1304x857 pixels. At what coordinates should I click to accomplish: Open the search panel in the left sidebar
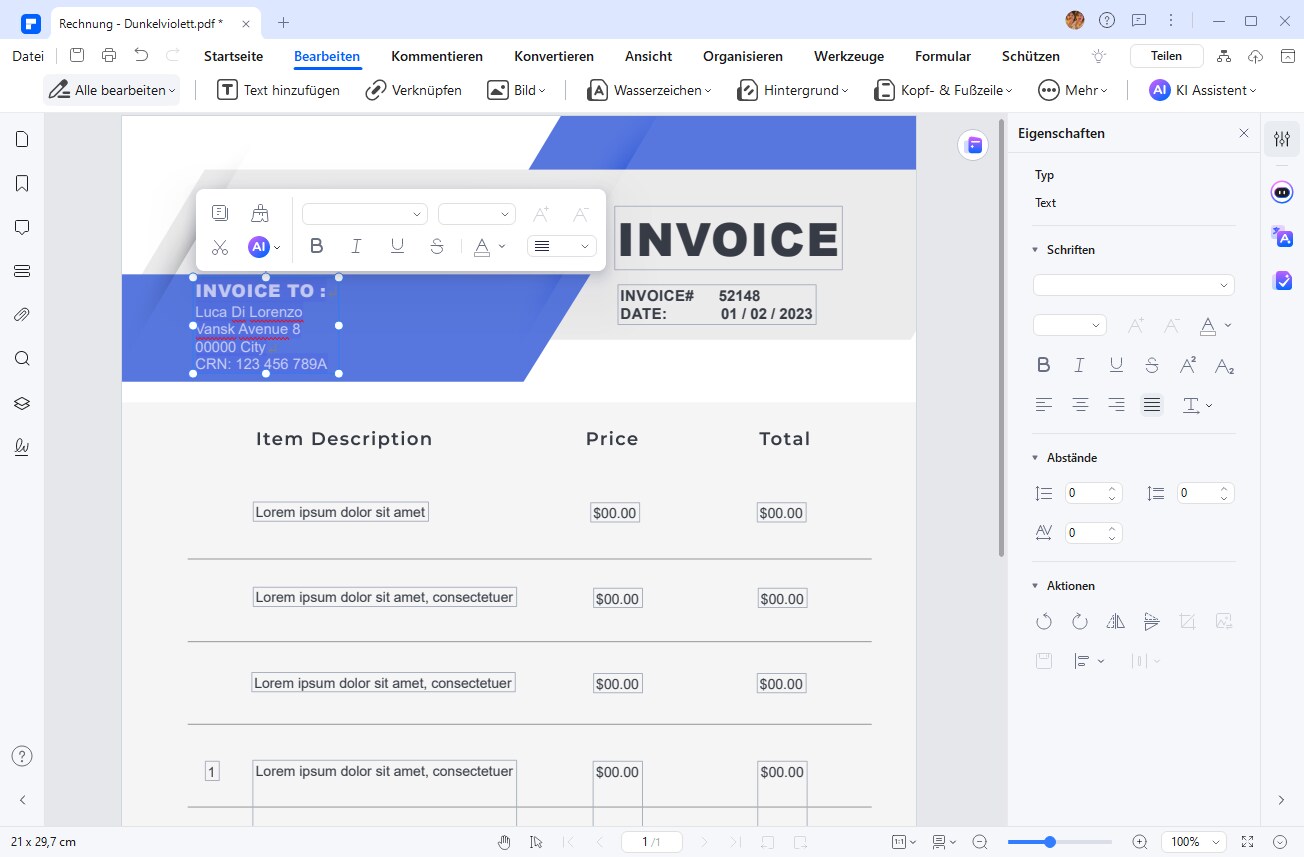(22, 359)
